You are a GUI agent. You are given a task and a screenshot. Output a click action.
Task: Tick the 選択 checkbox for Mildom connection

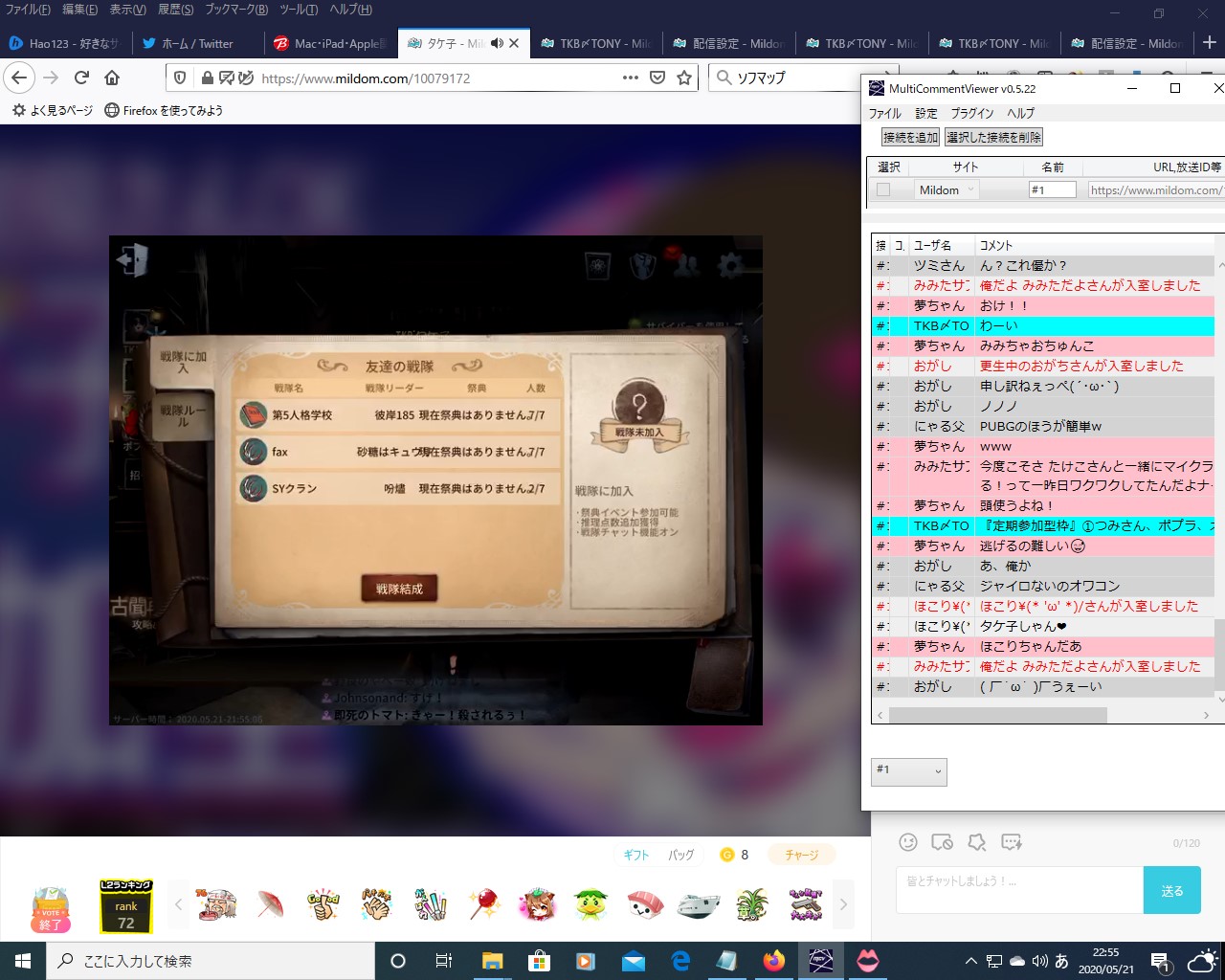tap(883, 189)
